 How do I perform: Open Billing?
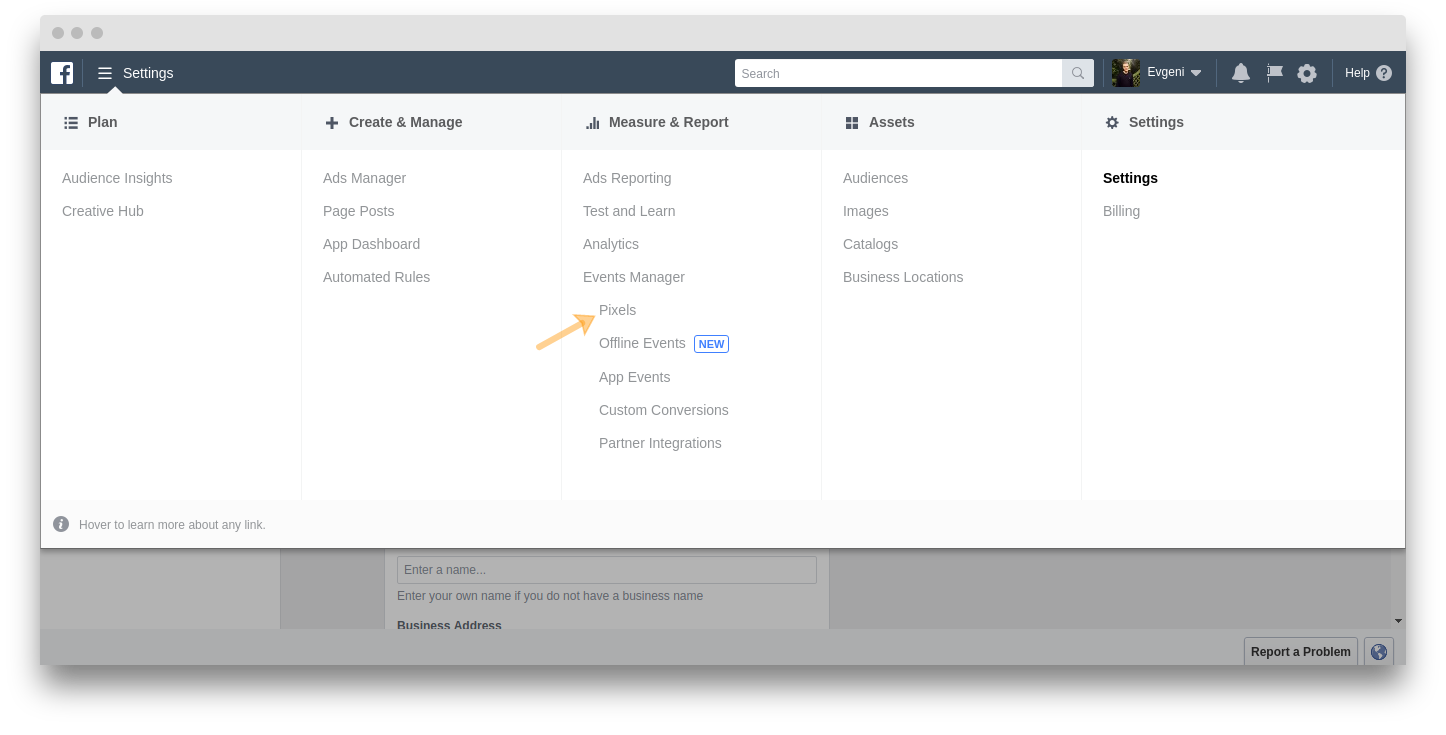coord(1121,211)
